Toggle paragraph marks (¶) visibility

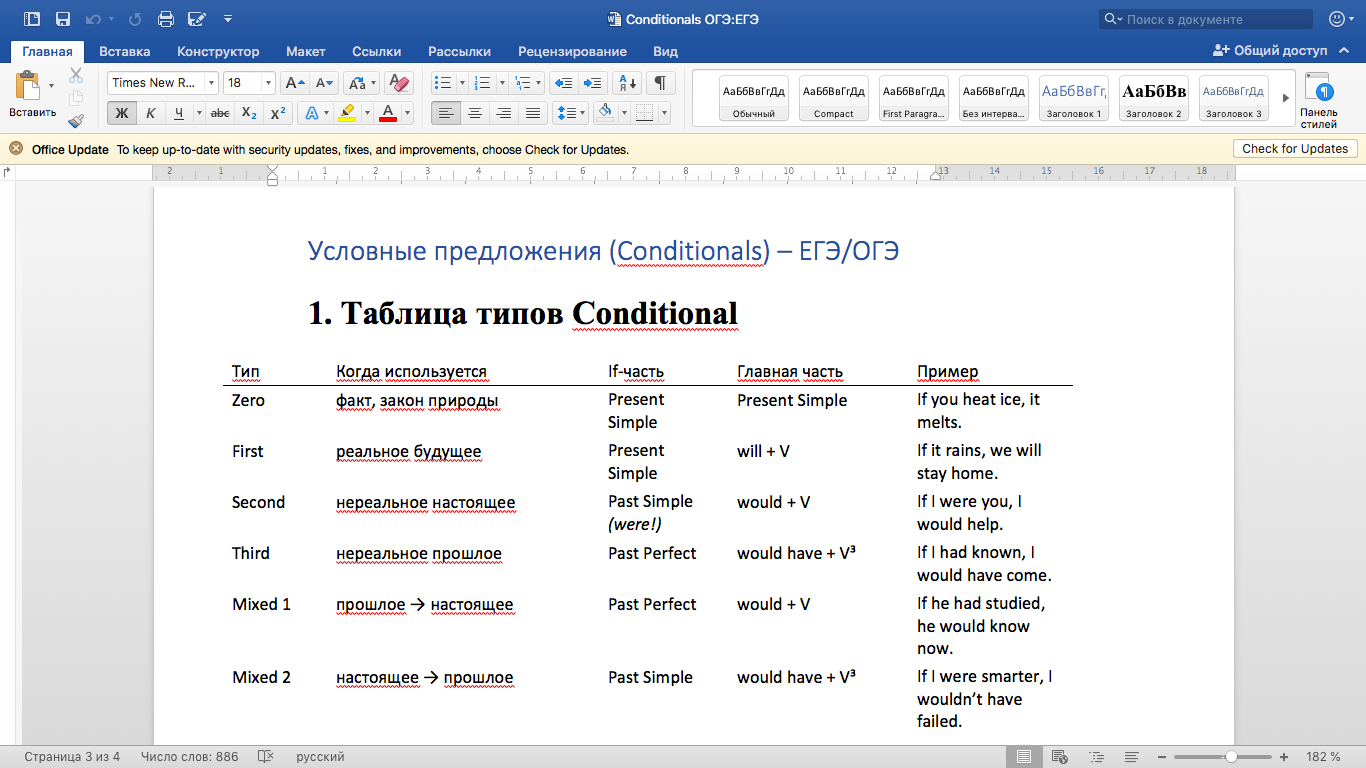click(660, 83)
